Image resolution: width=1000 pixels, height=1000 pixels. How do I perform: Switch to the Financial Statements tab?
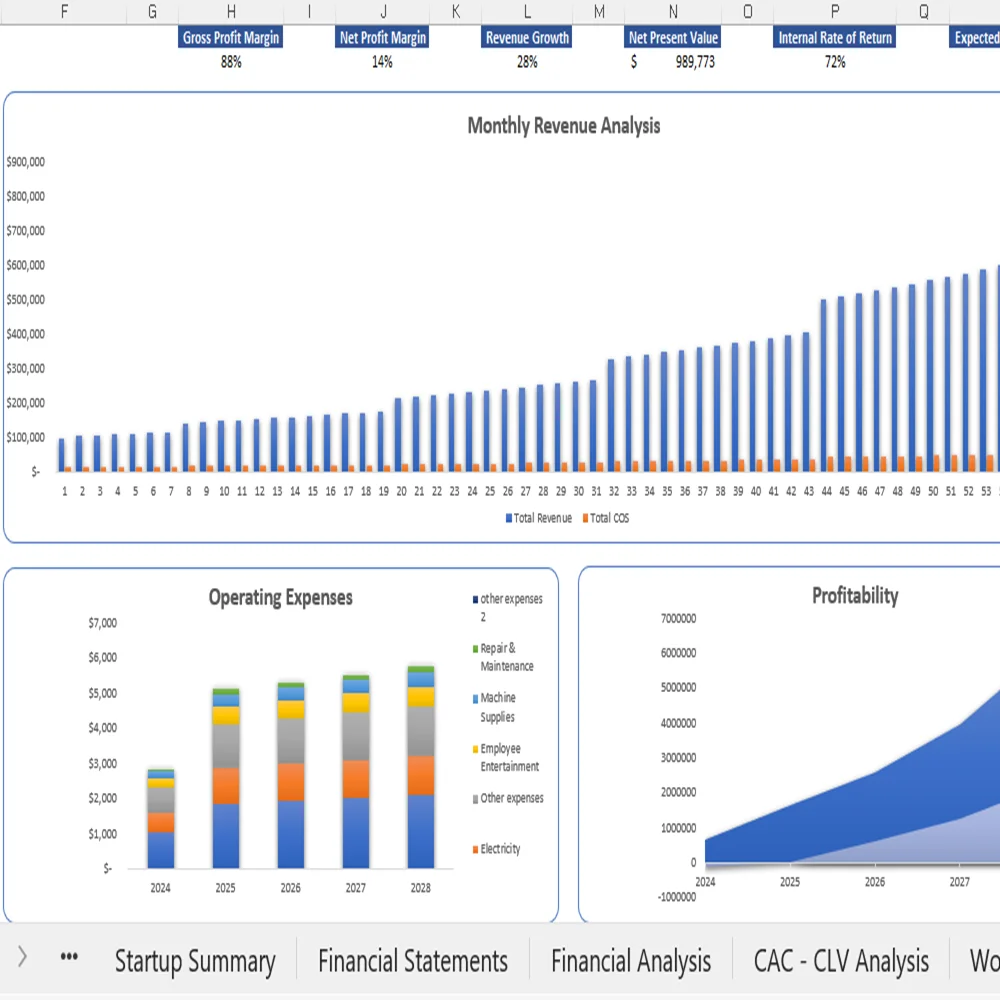(412, 960)
